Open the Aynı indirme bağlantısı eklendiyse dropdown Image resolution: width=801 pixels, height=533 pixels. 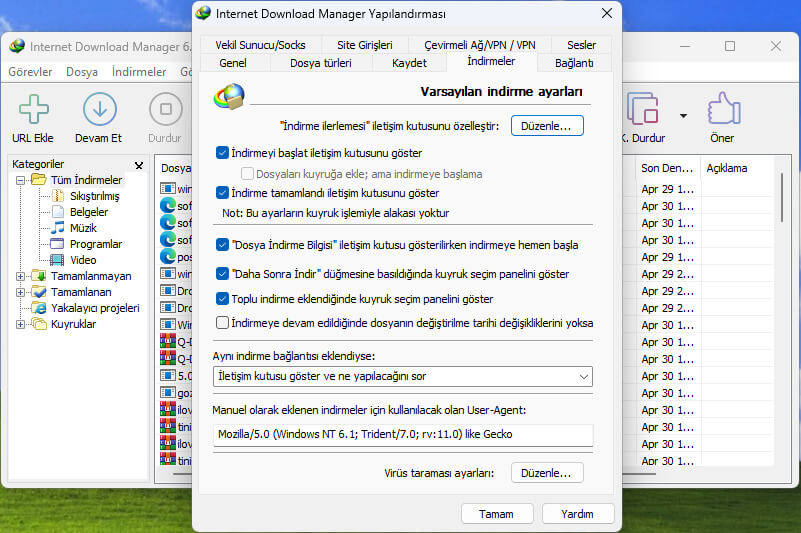pos(403,377)
